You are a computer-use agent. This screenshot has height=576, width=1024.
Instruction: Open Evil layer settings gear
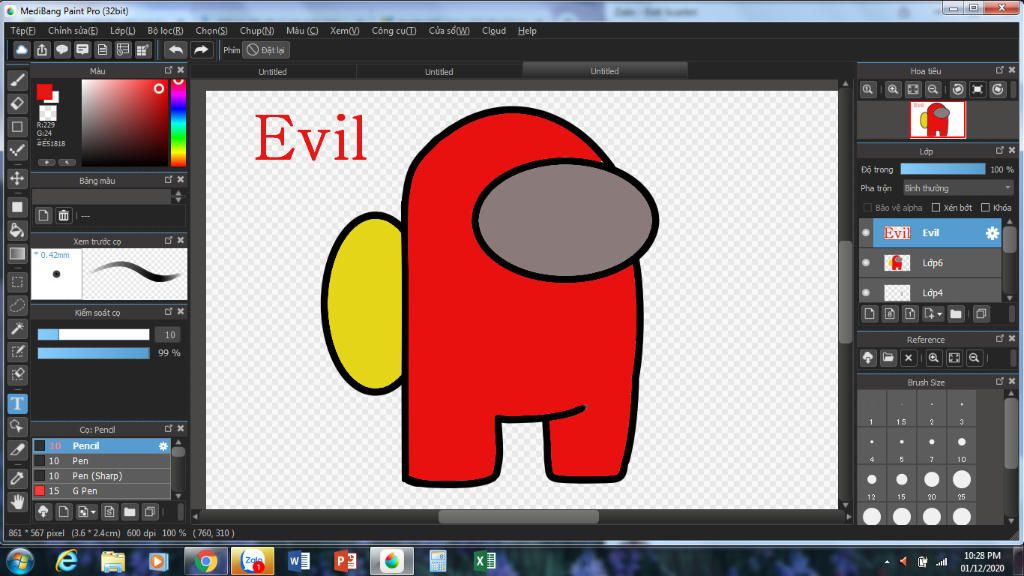coord(992,233)
